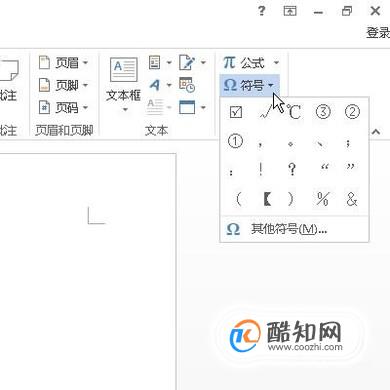This screenshot has height=390, width=390.
Task: Open Word help question mark
Action: coord(262,11)
